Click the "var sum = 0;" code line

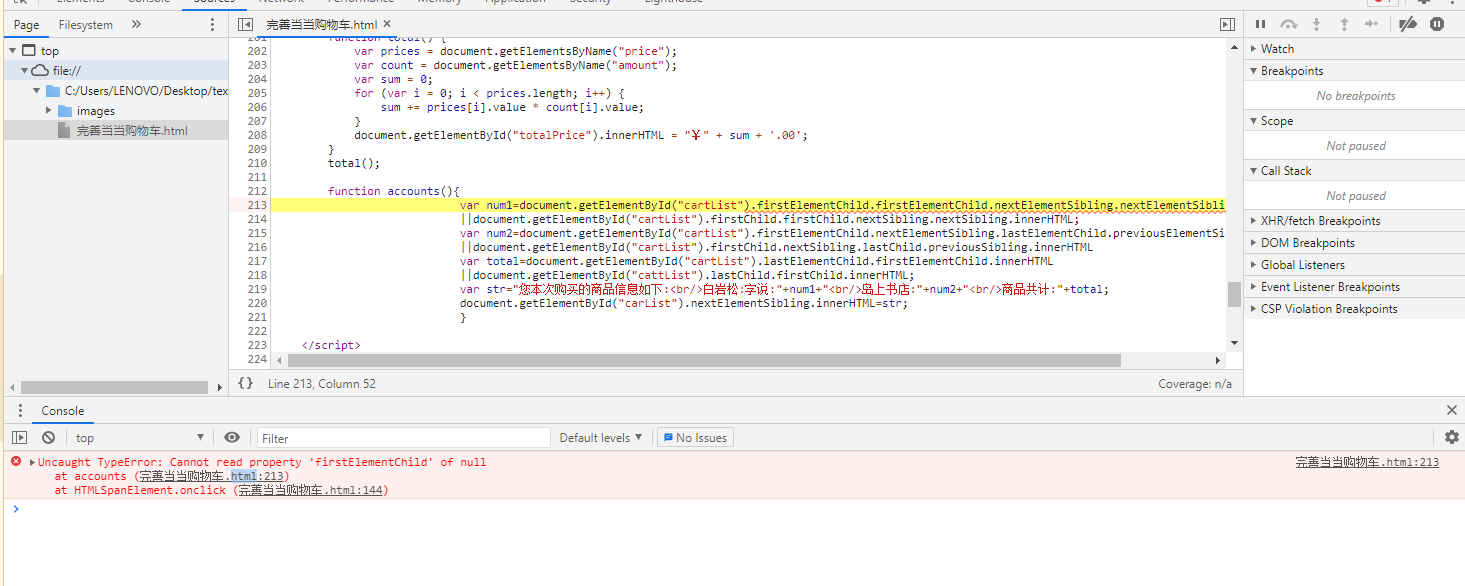pyautogui.click(x=393, y=79)
